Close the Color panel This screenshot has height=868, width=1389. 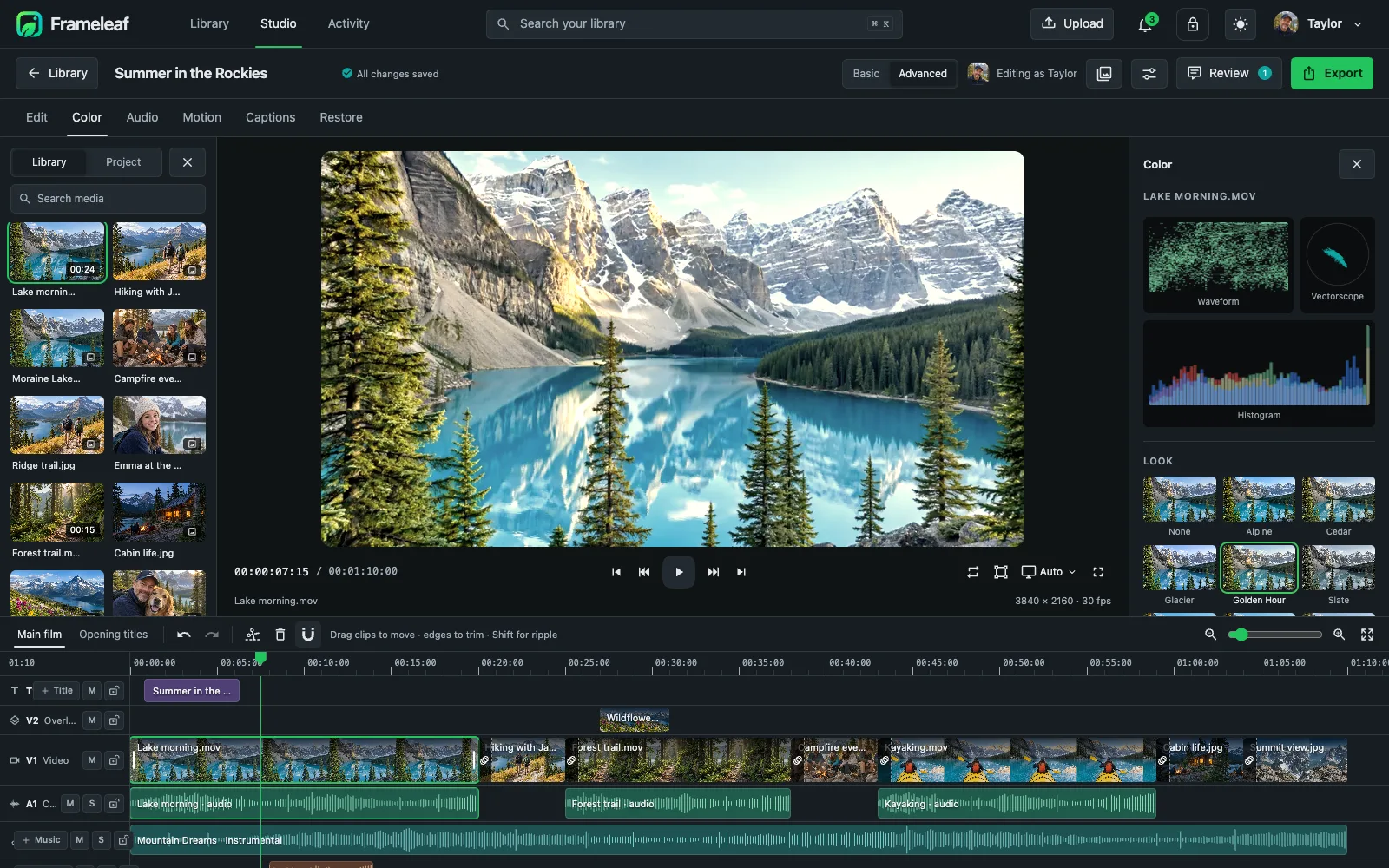tap(1357, 164)
